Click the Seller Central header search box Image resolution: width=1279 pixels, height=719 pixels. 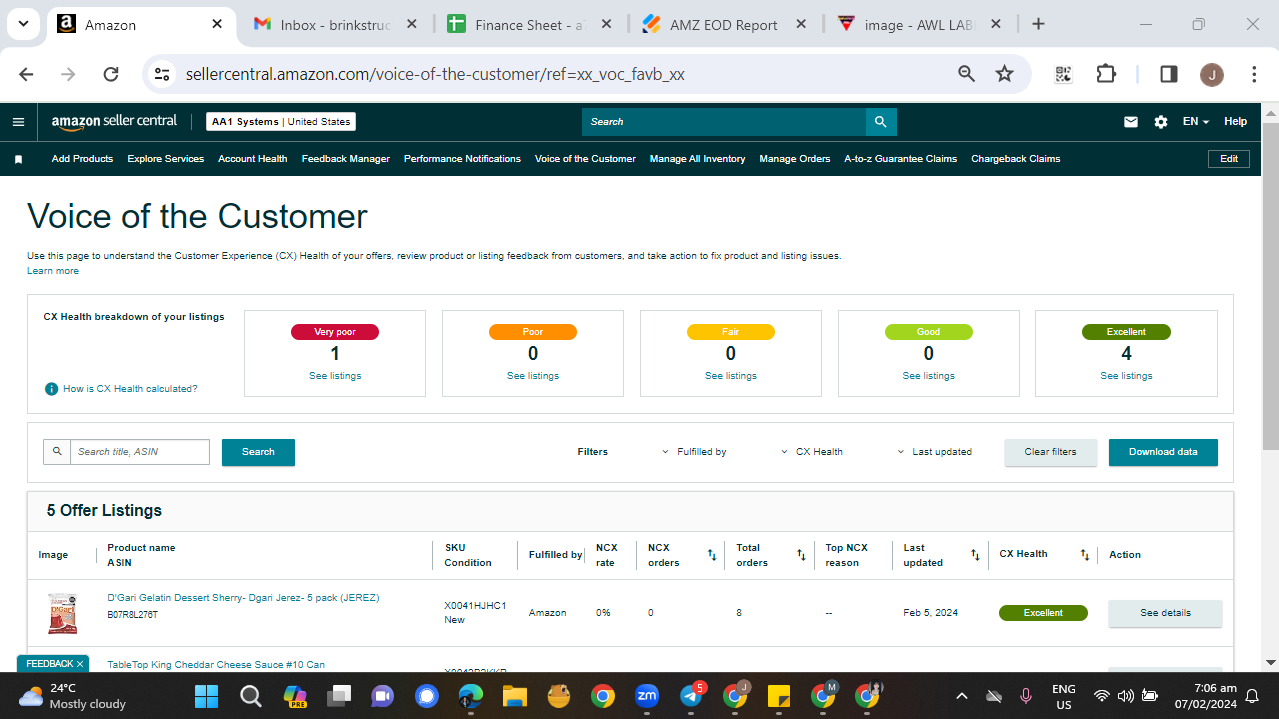(724, 122)
